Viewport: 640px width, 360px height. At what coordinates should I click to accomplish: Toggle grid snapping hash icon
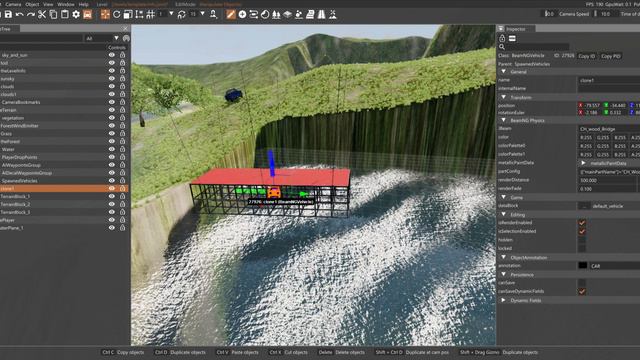click(151, 14)
